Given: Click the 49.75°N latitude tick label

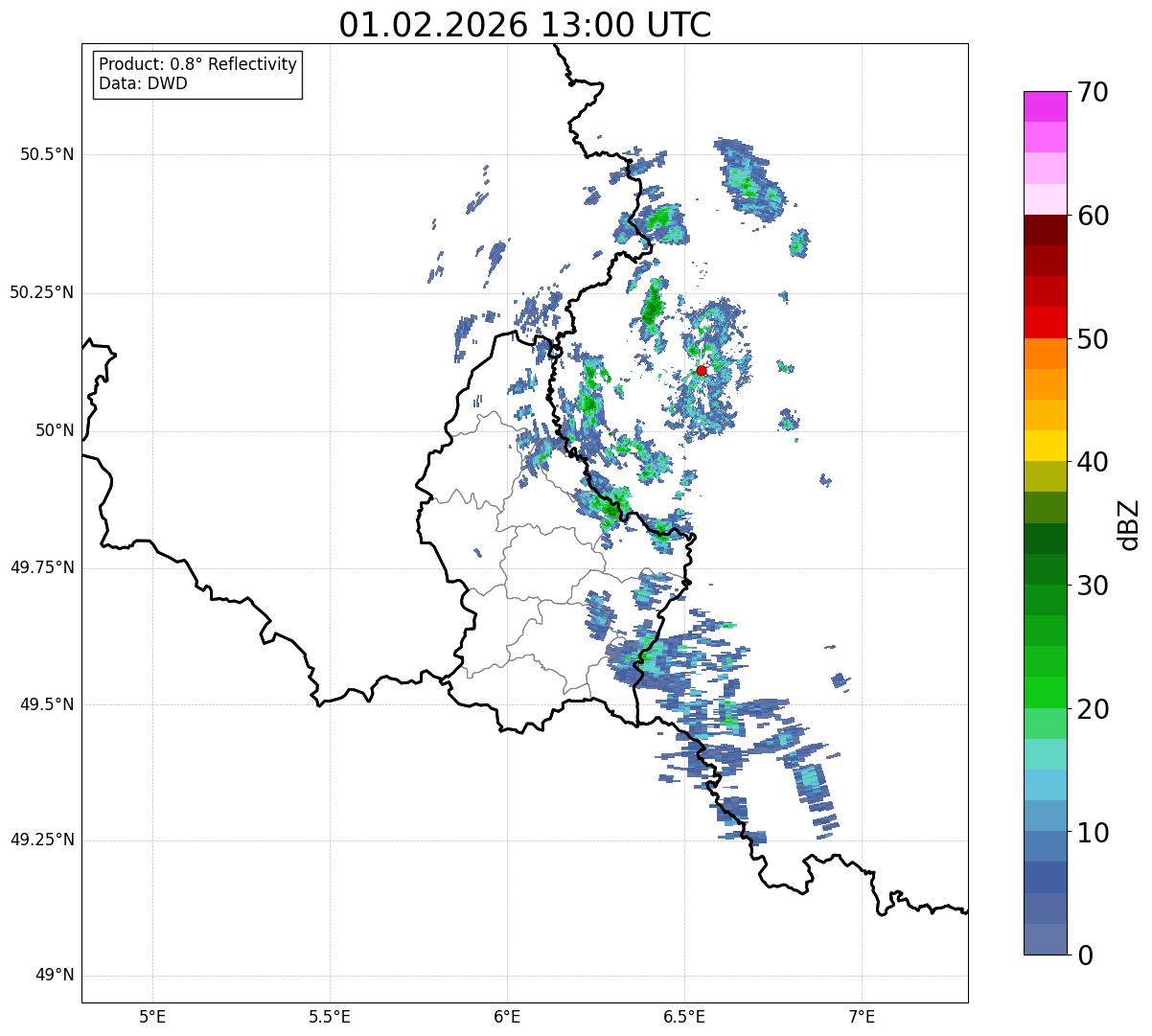Looking at the screenshot, I should (42, 567).
